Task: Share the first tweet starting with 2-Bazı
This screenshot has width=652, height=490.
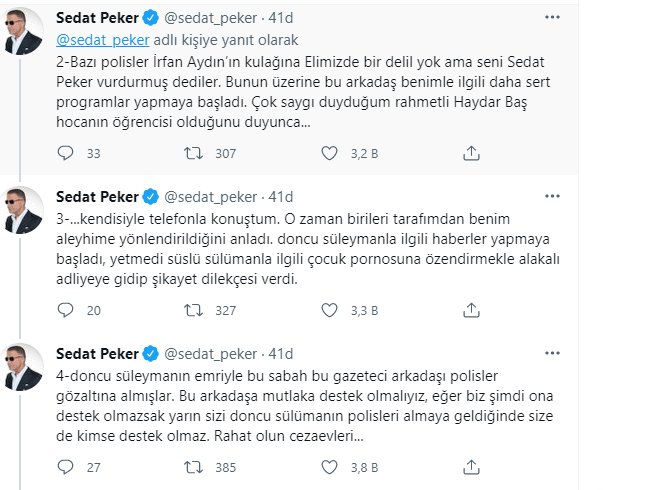Action: pyautogui.click(x=471, y=153)
